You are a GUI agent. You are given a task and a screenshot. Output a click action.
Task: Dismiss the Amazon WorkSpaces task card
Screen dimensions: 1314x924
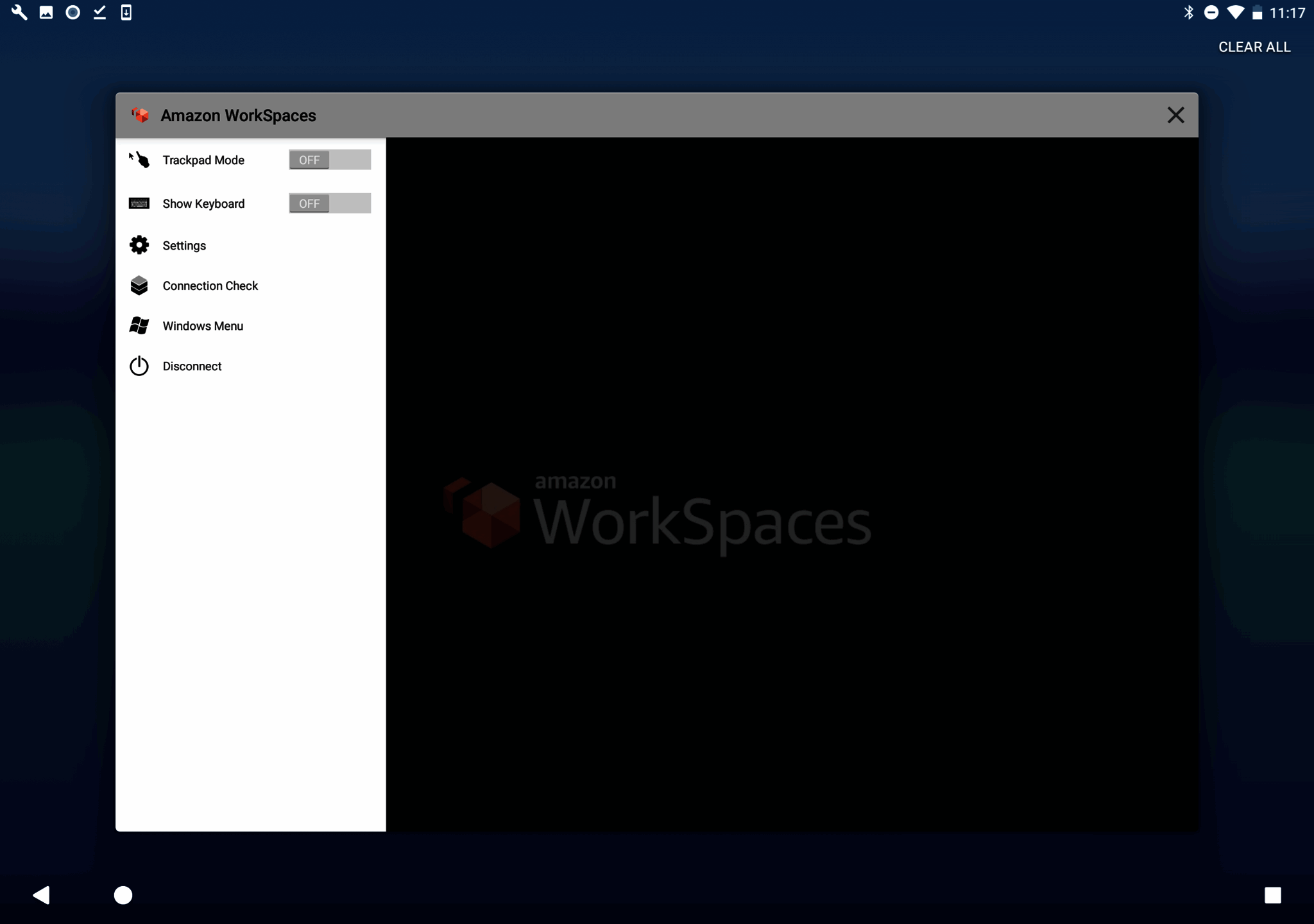tap(1175, 116)
